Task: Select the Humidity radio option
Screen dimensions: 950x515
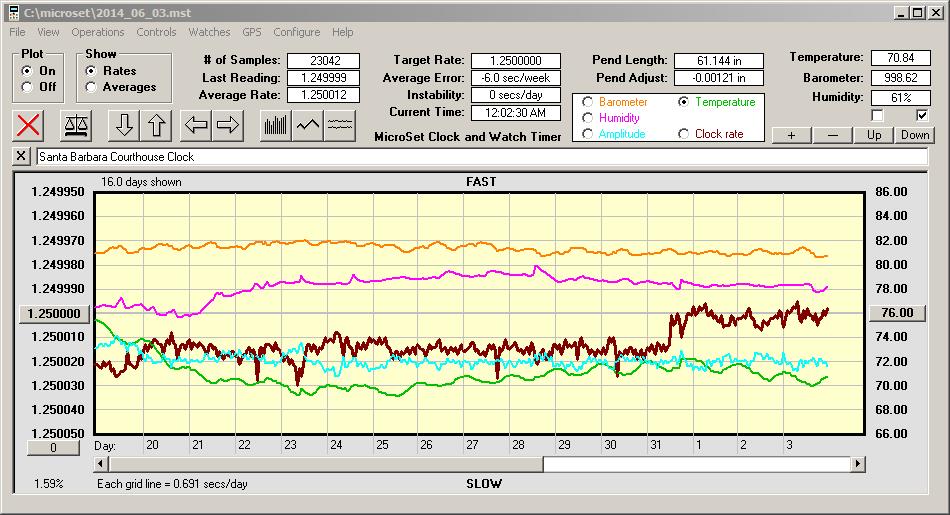Action: (587, 118)
